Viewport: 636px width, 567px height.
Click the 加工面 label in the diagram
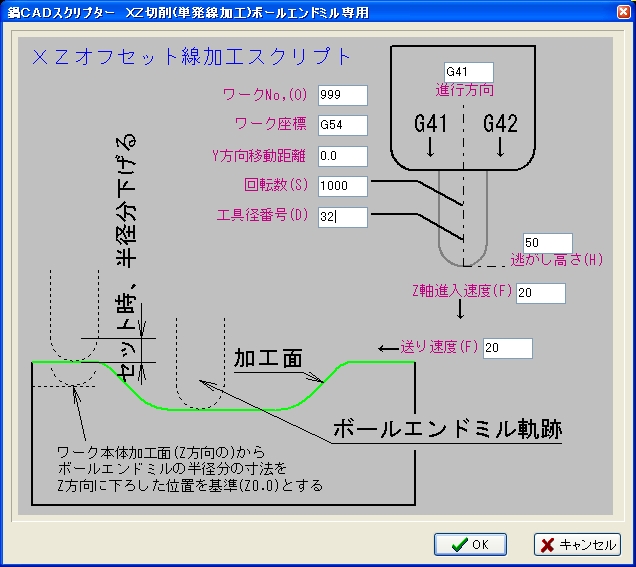click(x=268, y=359)
